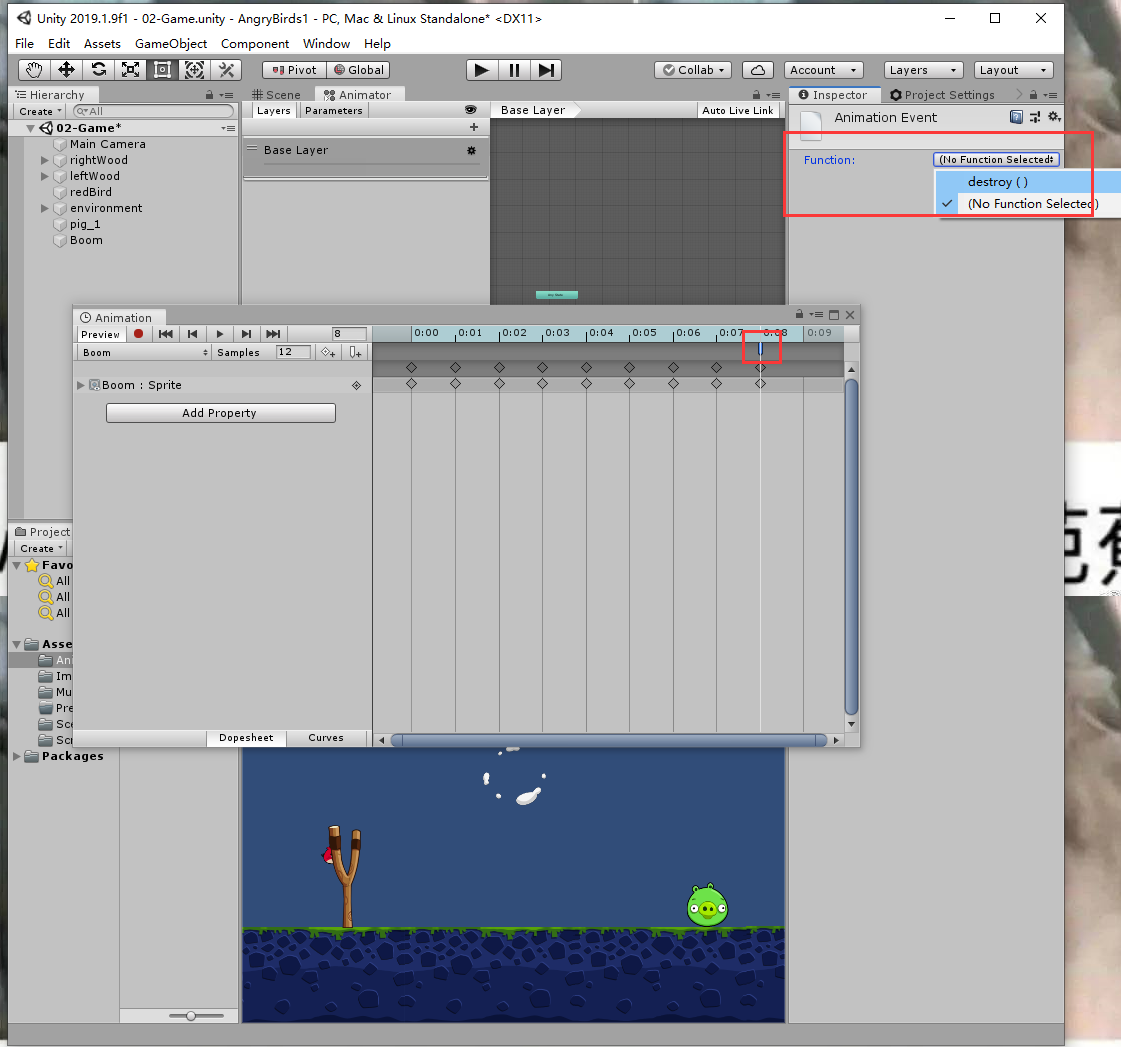Viewport: 1121px width, 1047px height.
Task: Switch to Project Settings tab
Action: tap(942, 94)
